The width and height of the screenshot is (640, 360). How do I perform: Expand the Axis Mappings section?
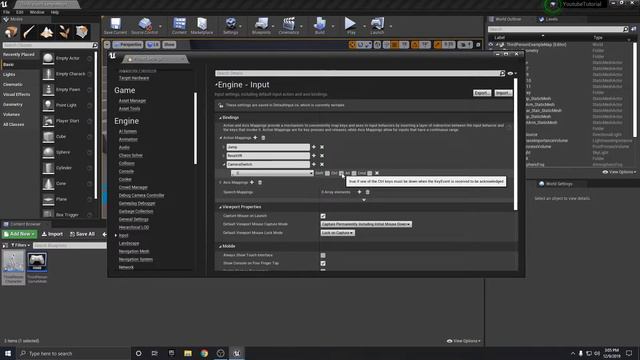pyautogui.click(x=220, y=182)
